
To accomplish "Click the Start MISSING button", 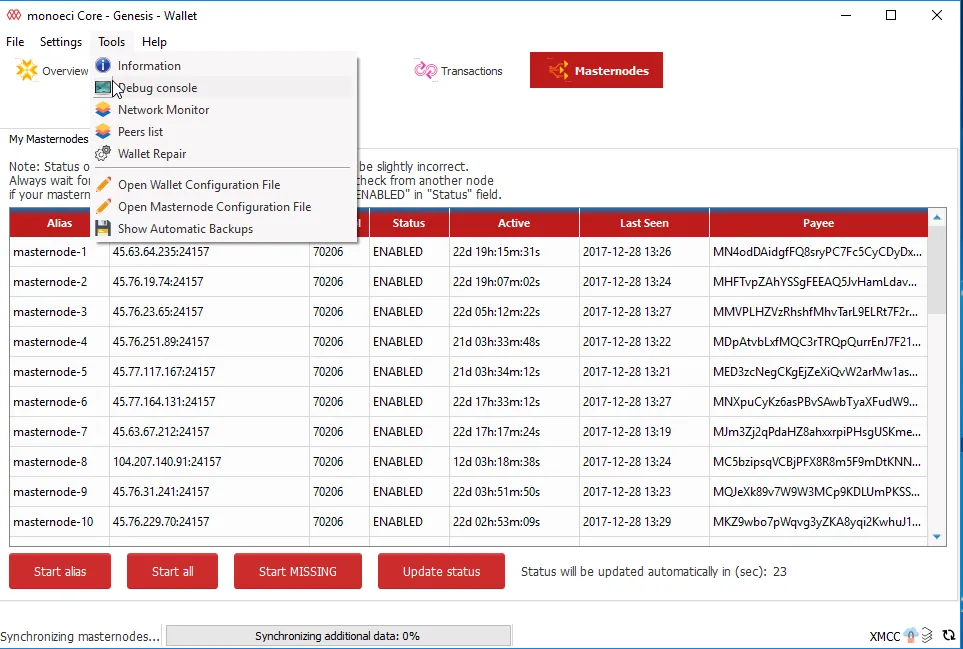I will click(x=298, y=571).
